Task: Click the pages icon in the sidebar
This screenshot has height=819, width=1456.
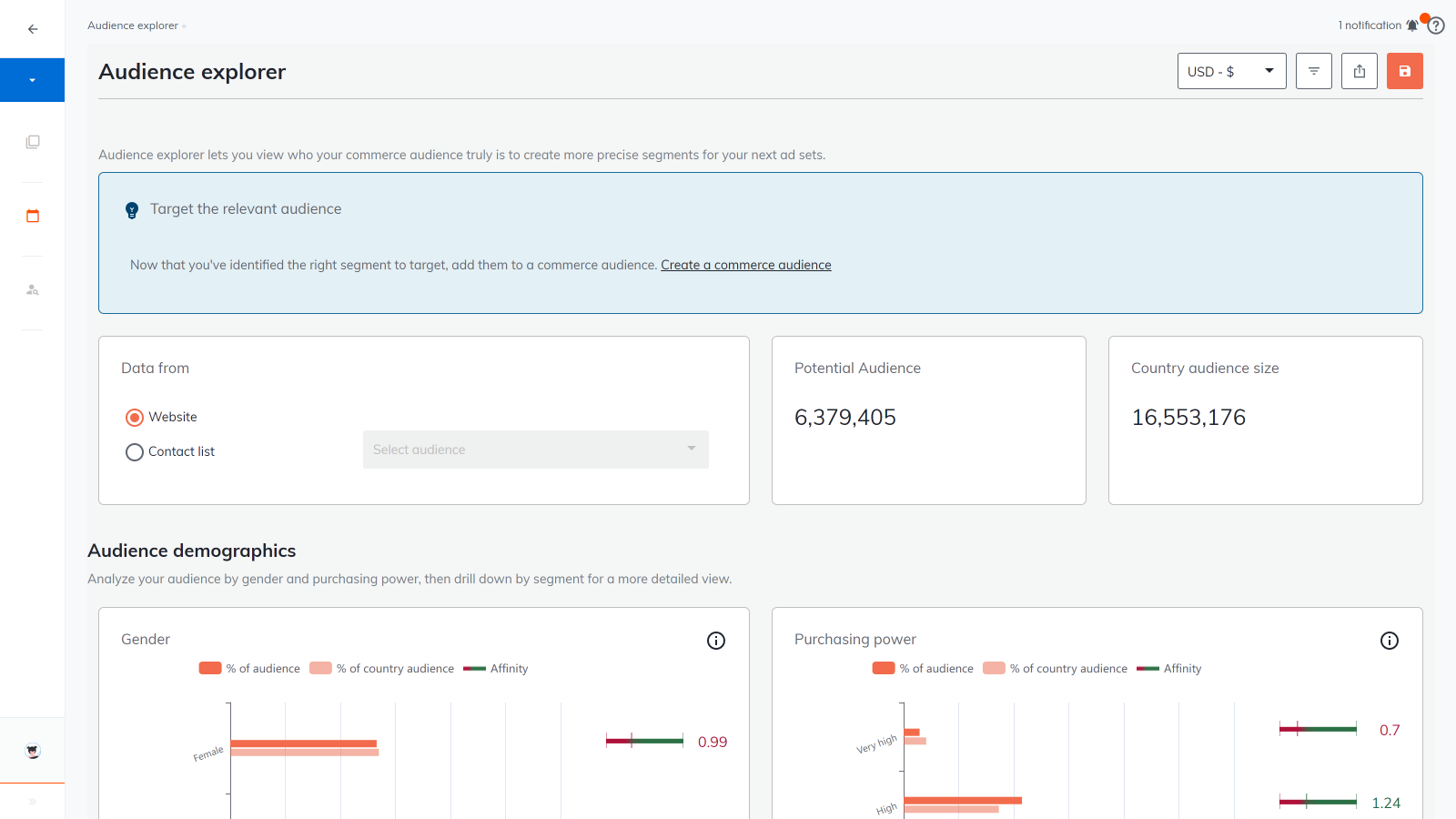Action: (33, 141)
